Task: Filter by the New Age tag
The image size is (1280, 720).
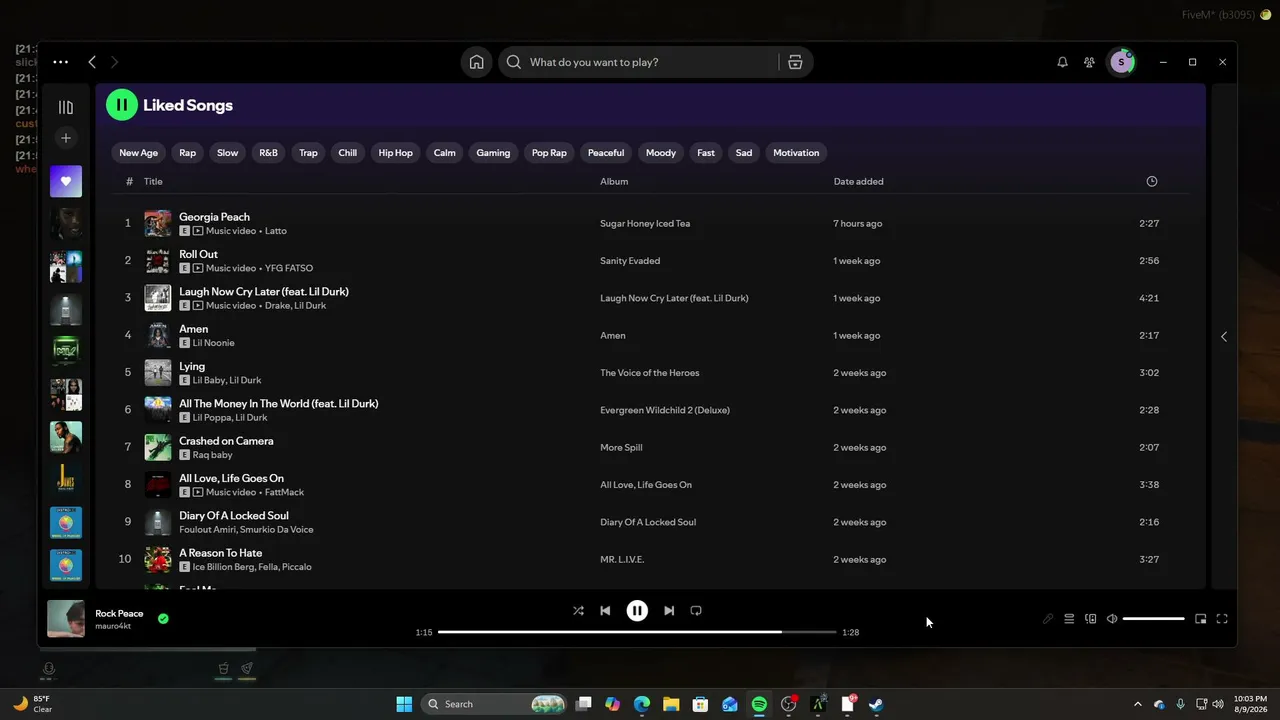Action: click(x=139, y=153)
